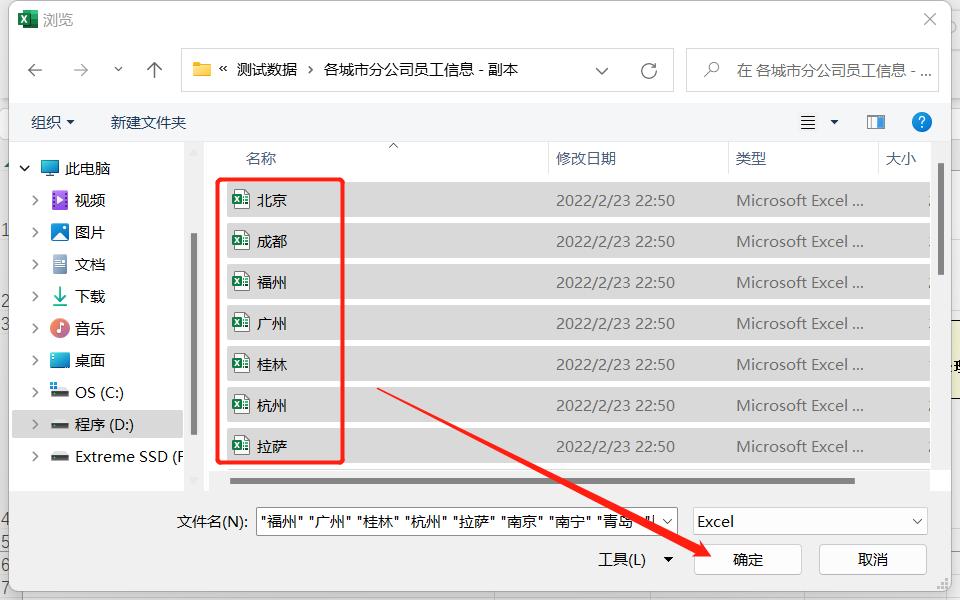Click the blue help question mark icon
The width and height of the screenshot is (960, 600).
921,121
